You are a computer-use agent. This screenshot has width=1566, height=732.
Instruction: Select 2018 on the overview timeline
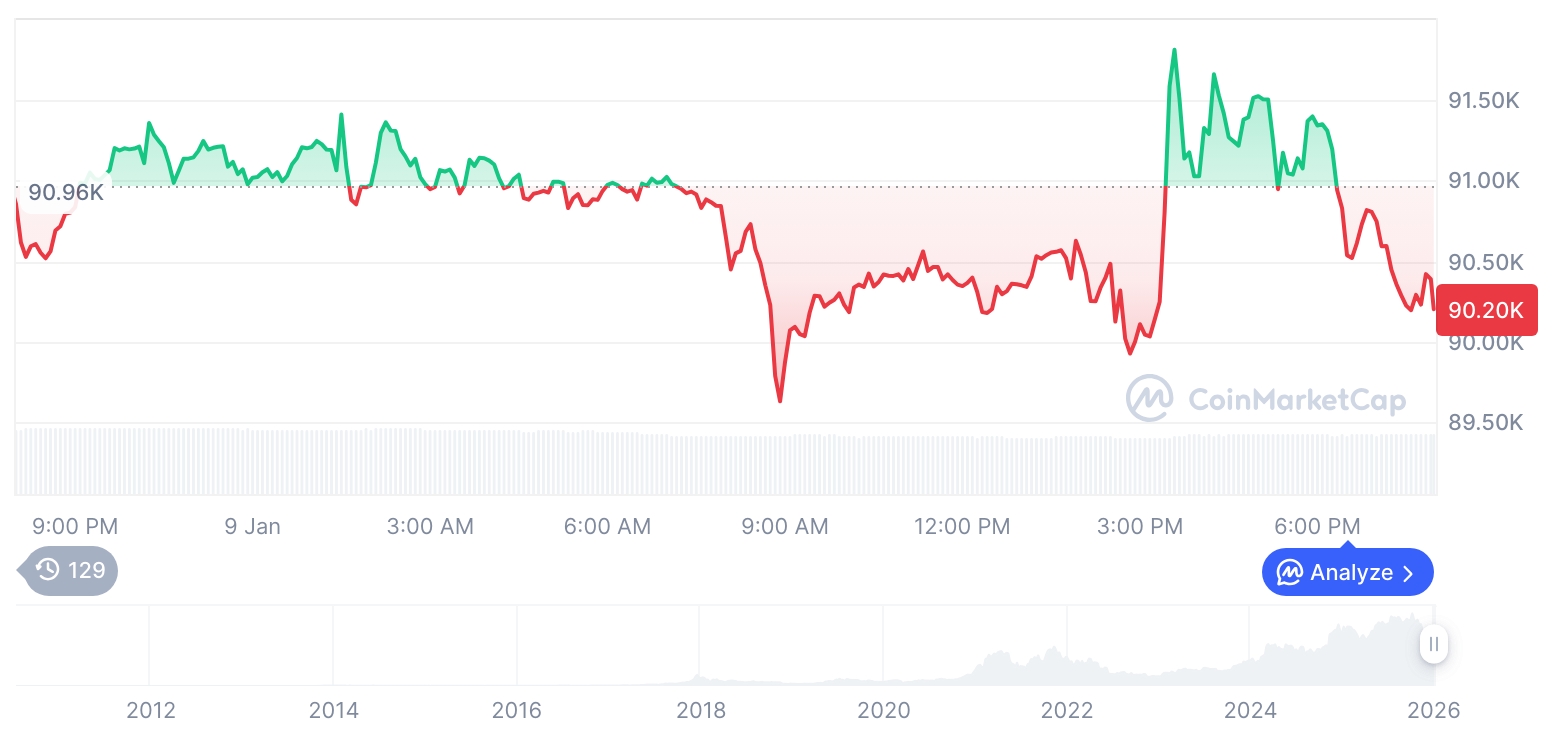point(701,710)
